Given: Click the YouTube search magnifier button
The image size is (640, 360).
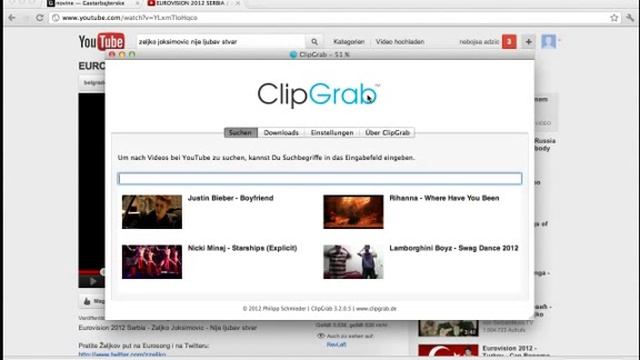Looking at the screenshot, I should tap(314, 42).
